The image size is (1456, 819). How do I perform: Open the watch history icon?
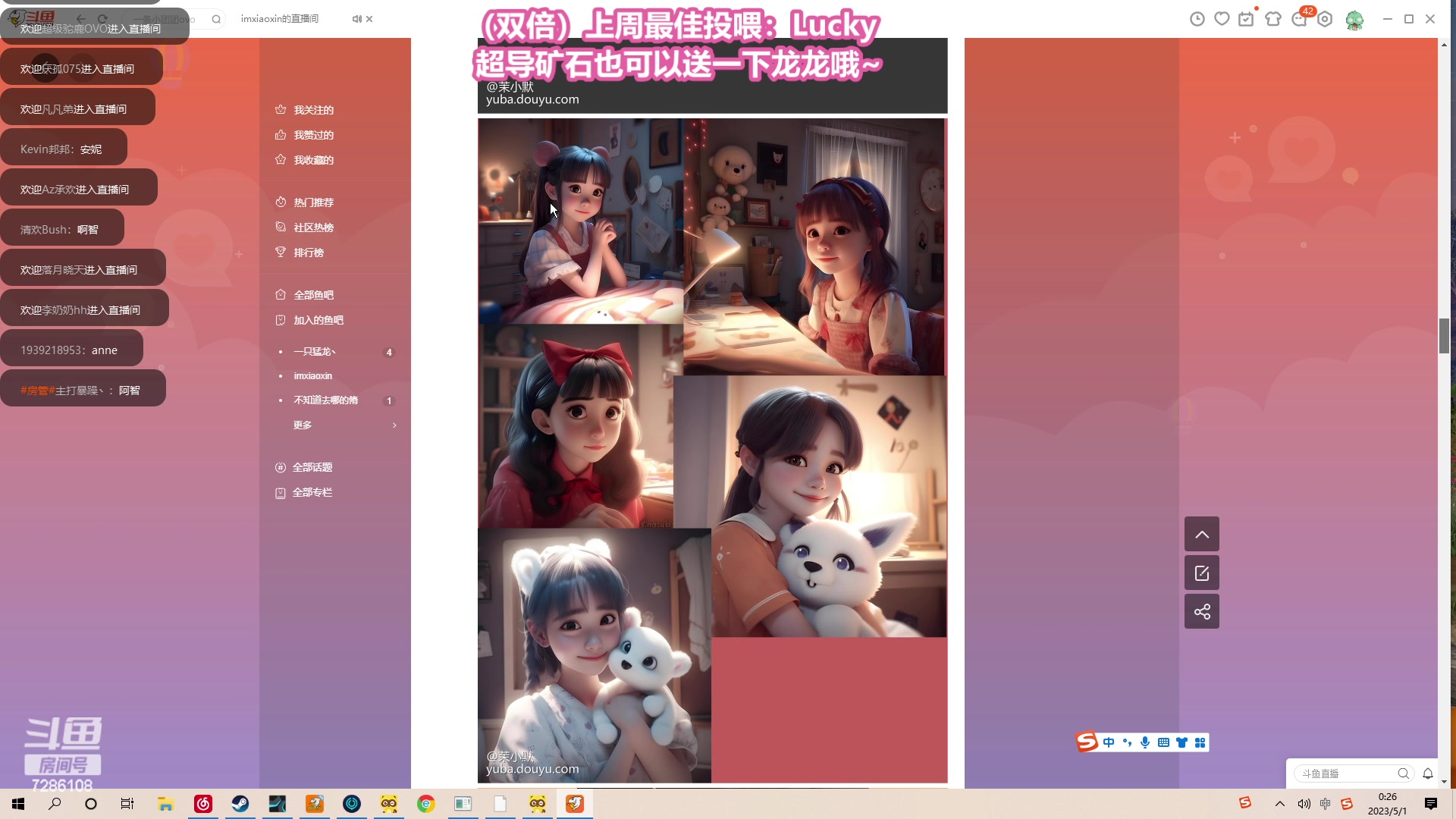(1197, 19)
